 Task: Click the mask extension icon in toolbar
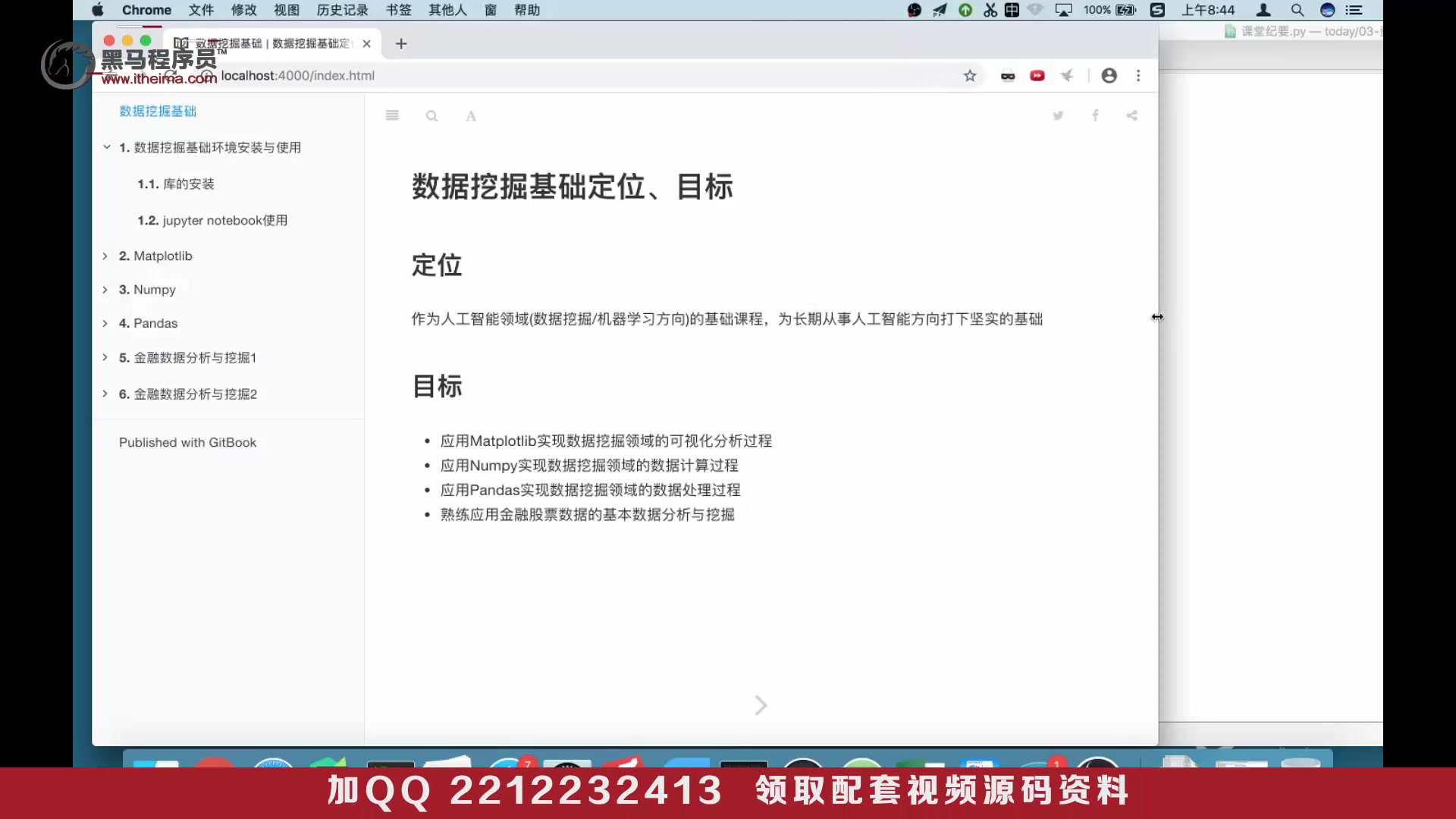[1008, 76]
